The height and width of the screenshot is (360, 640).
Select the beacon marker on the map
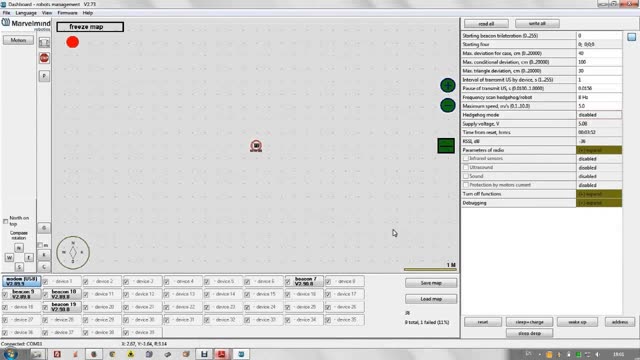click(256, 146)
